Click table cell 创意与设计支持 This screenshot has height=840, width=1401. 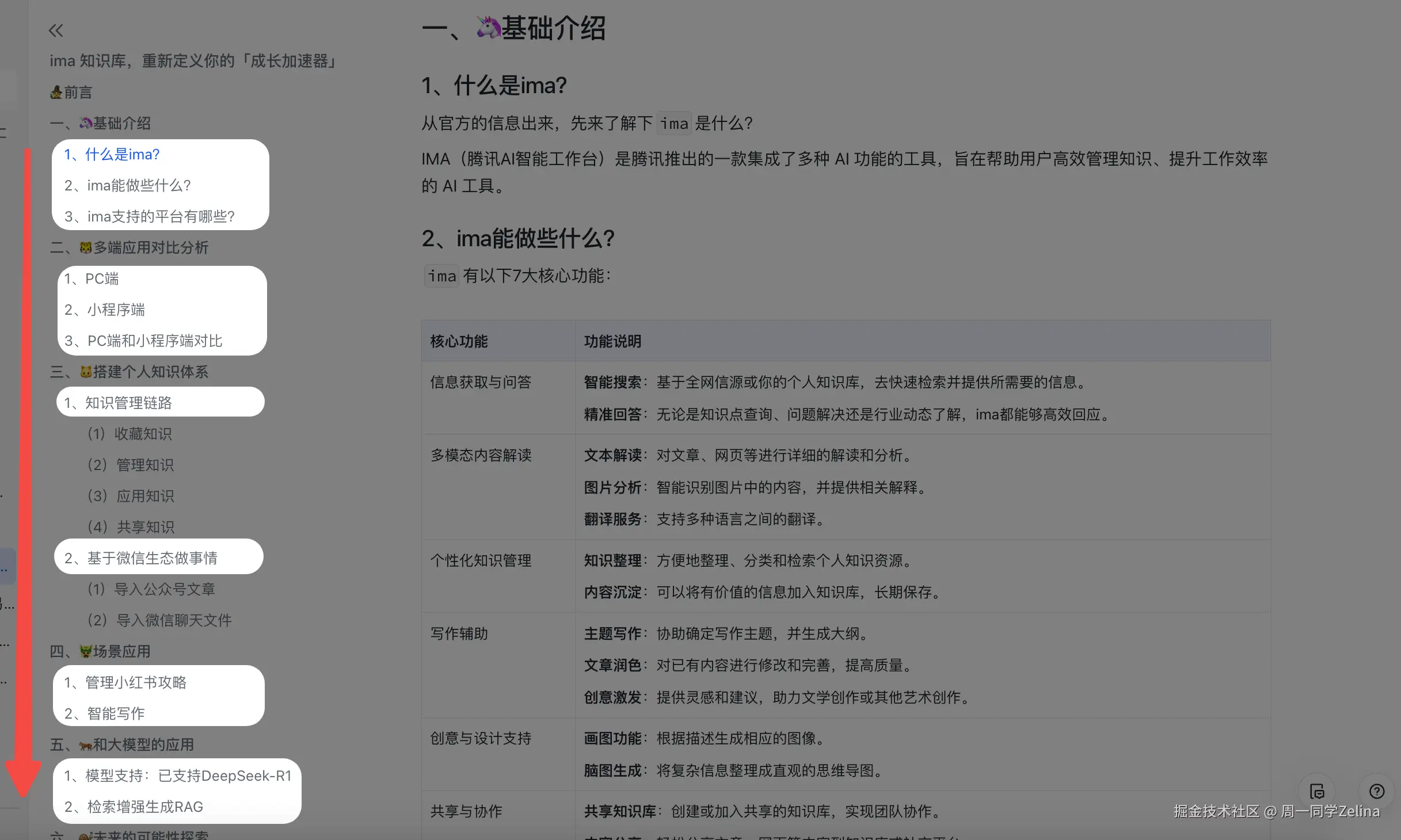(481, 738)
